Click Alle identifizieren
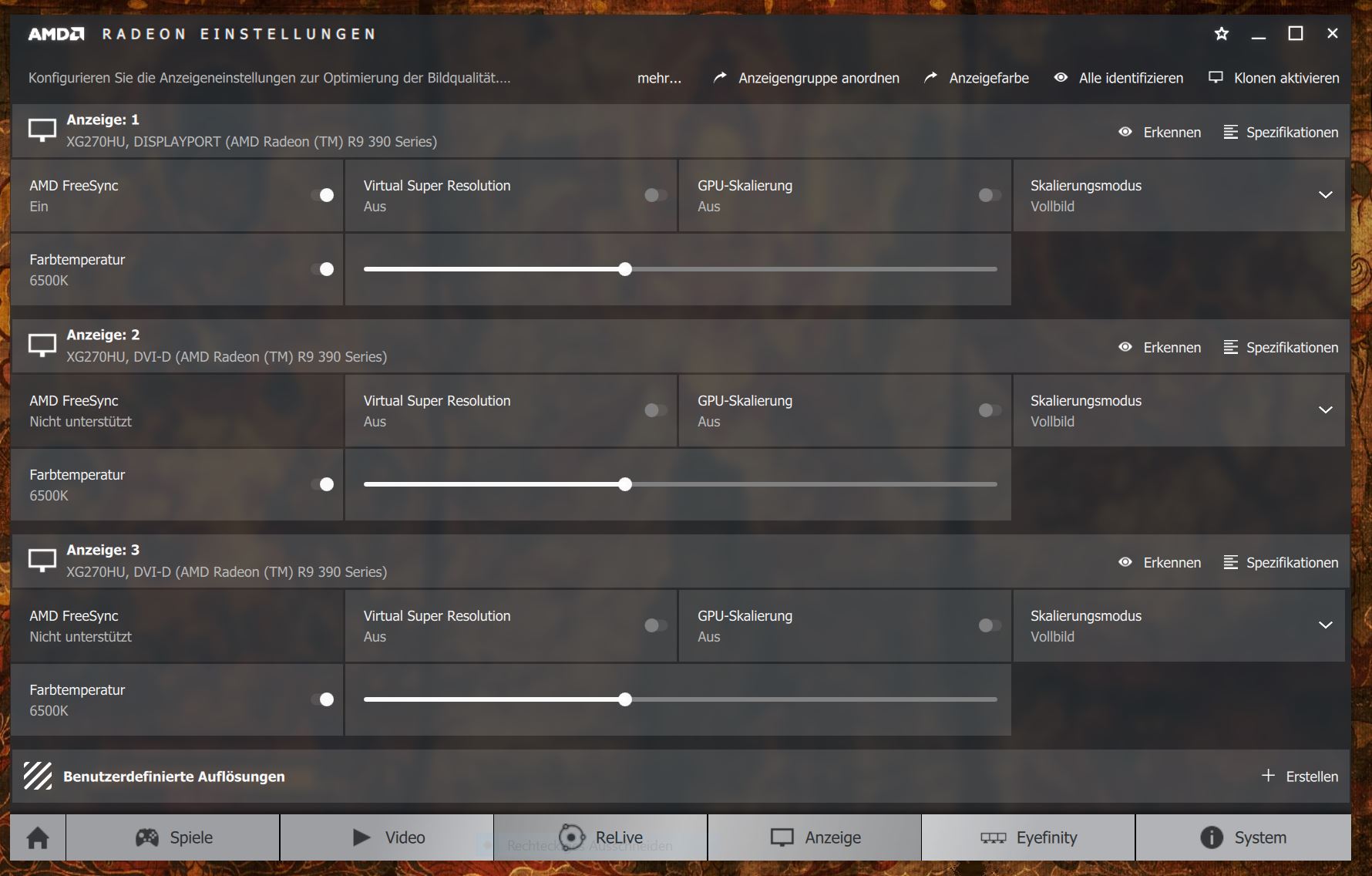The image size is (1372, 876). 1131,78
